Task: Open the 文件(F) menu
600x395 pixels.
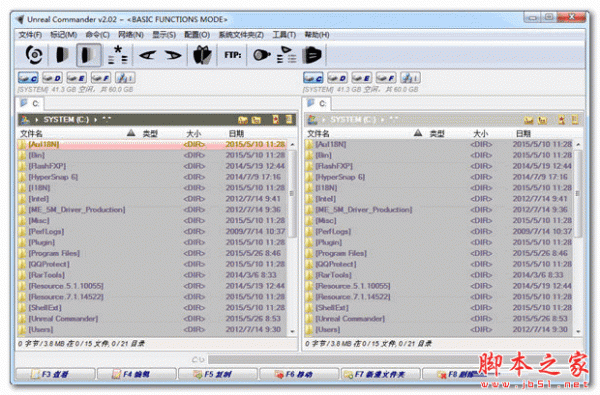Action: click(30, 35)
